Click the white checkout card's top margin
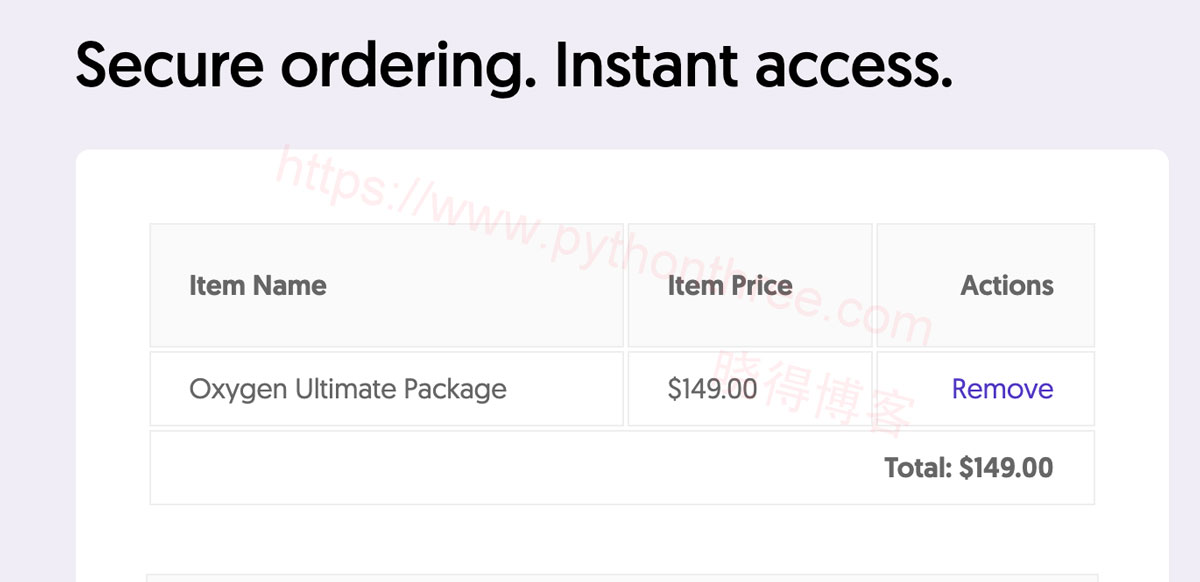The image size is (1200, 582). point(621,186)
